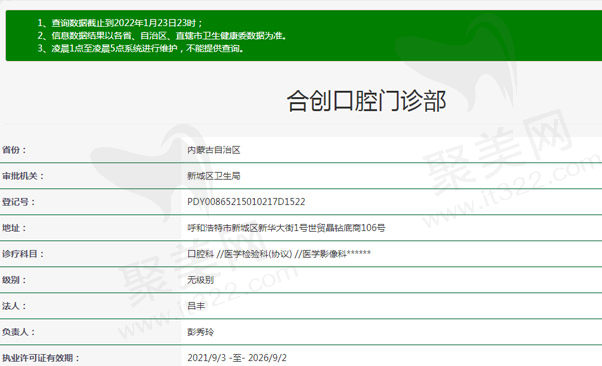Click the 法人 label

14,306
